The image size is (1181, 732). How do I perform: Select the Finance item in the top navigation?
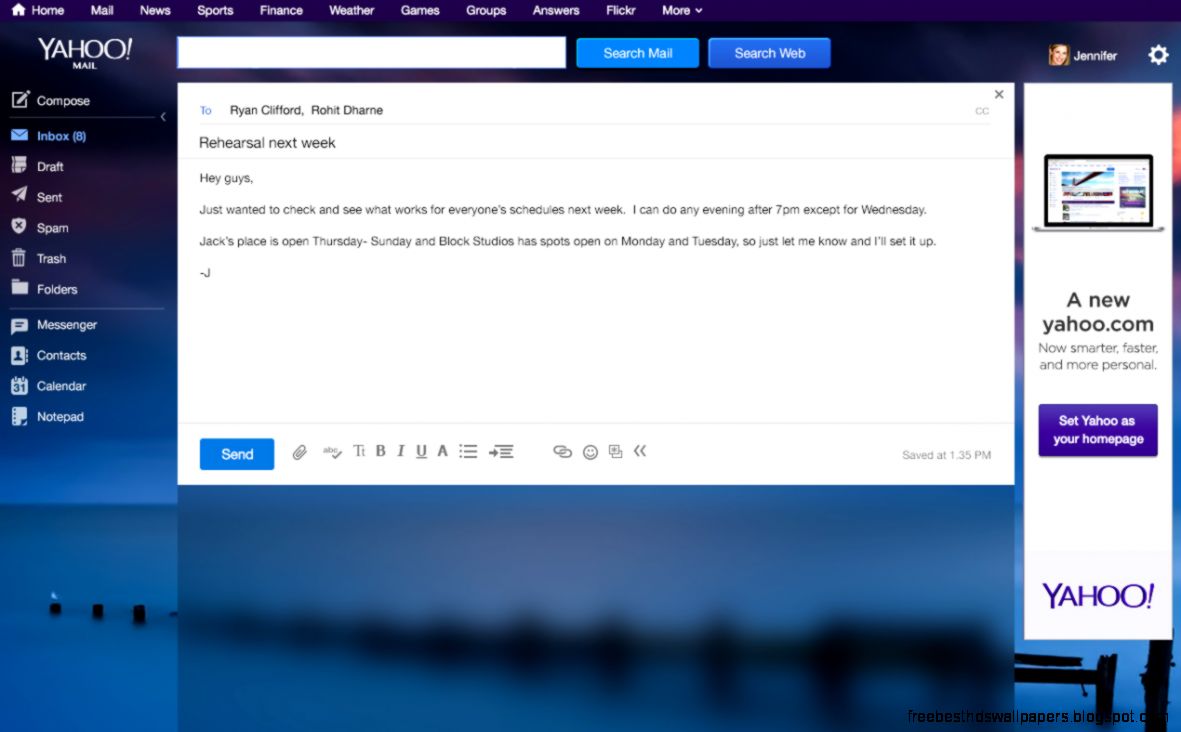[281, 10]
